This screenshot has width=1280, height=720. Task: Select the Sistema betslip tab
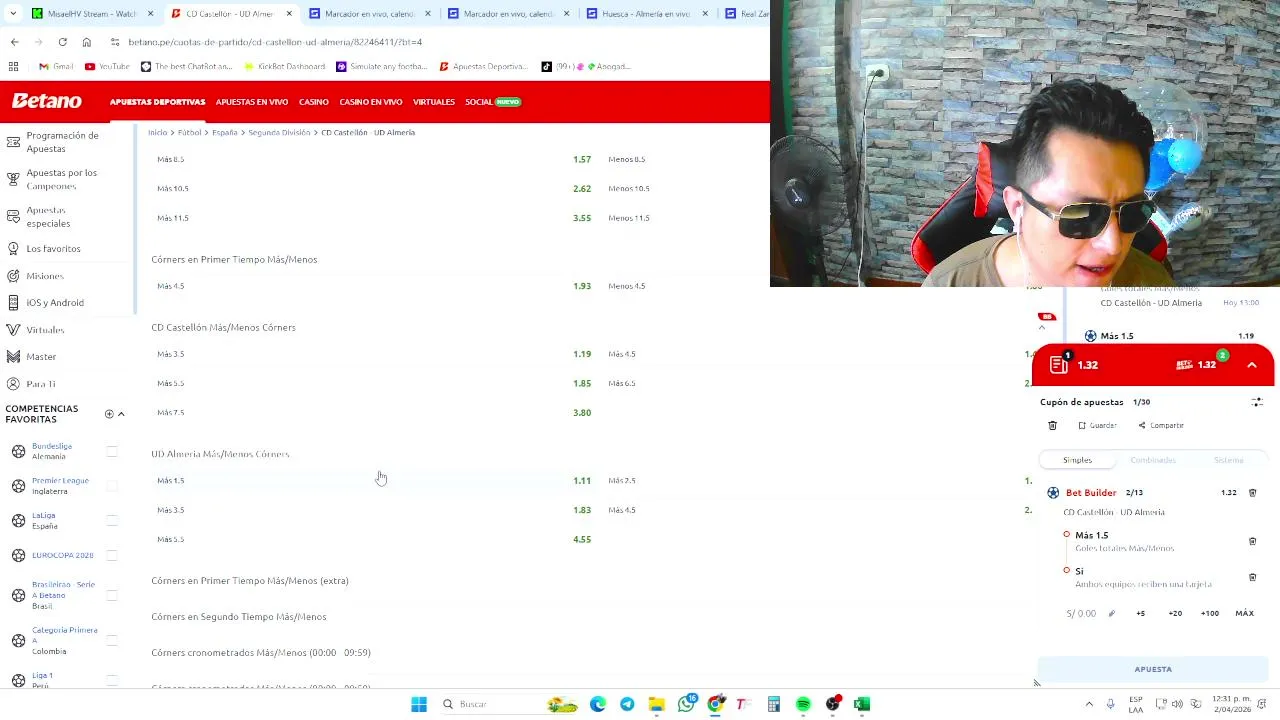[x=1229, y=460]
